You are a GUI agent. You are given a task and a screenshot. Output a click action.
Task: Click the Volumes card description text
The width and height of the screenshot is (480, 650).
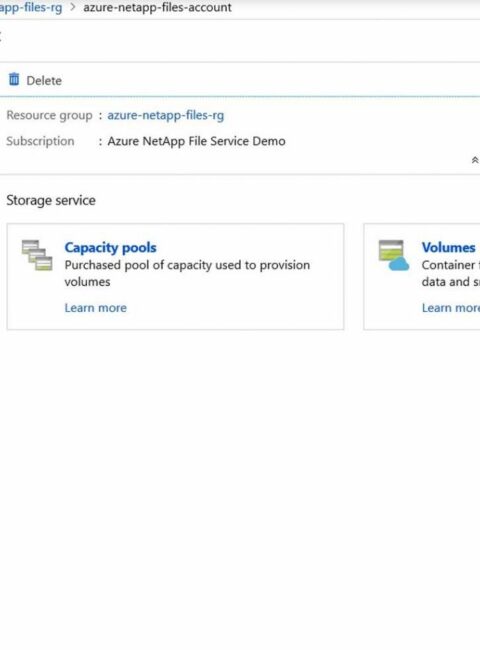tap(451, 273)
